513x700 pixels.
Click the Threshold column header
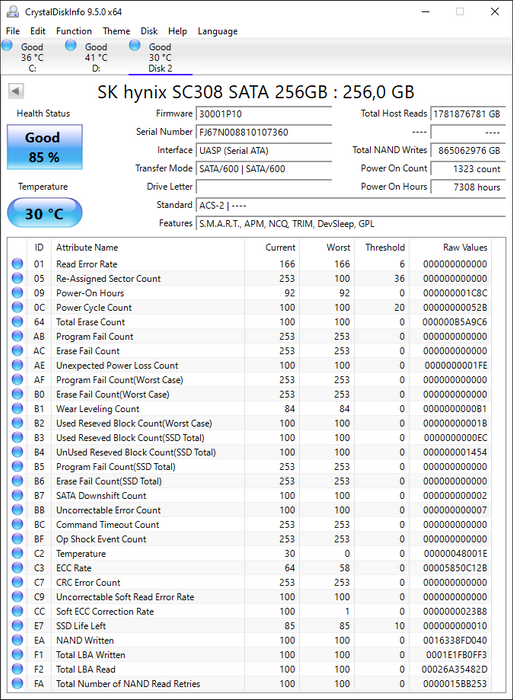[x=382, y=247]
